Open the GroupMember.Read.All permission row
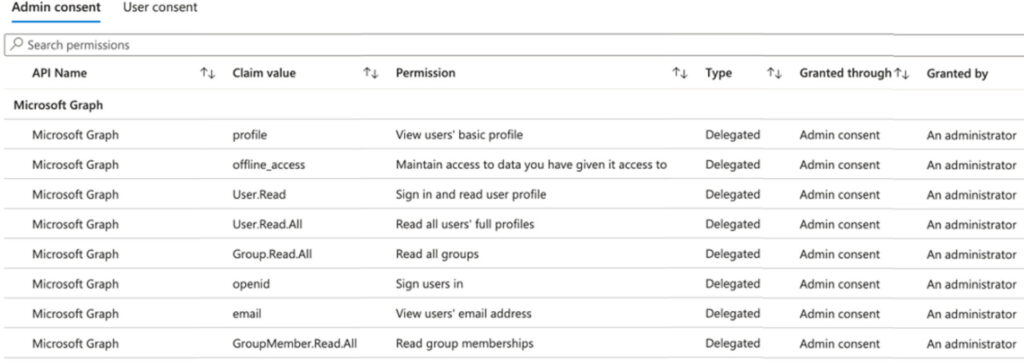Screen dimensions: 1024x362 coord(512,343)
